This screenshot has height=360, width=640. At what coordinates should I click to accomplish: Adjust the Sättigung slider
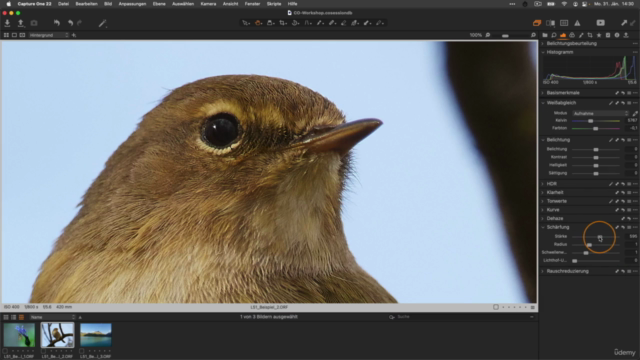(x=596, y=173)
